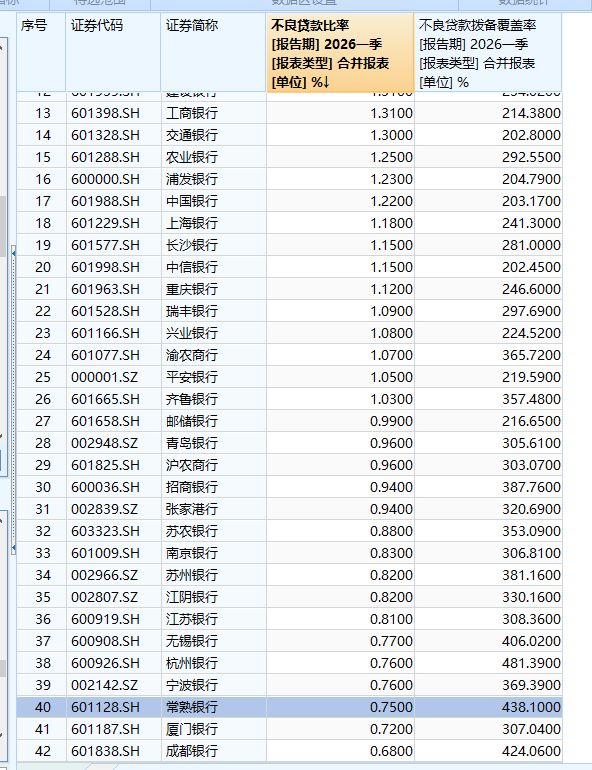Select 杭州银行 name cell
592x770 pixels.
(x=214, y=663)
